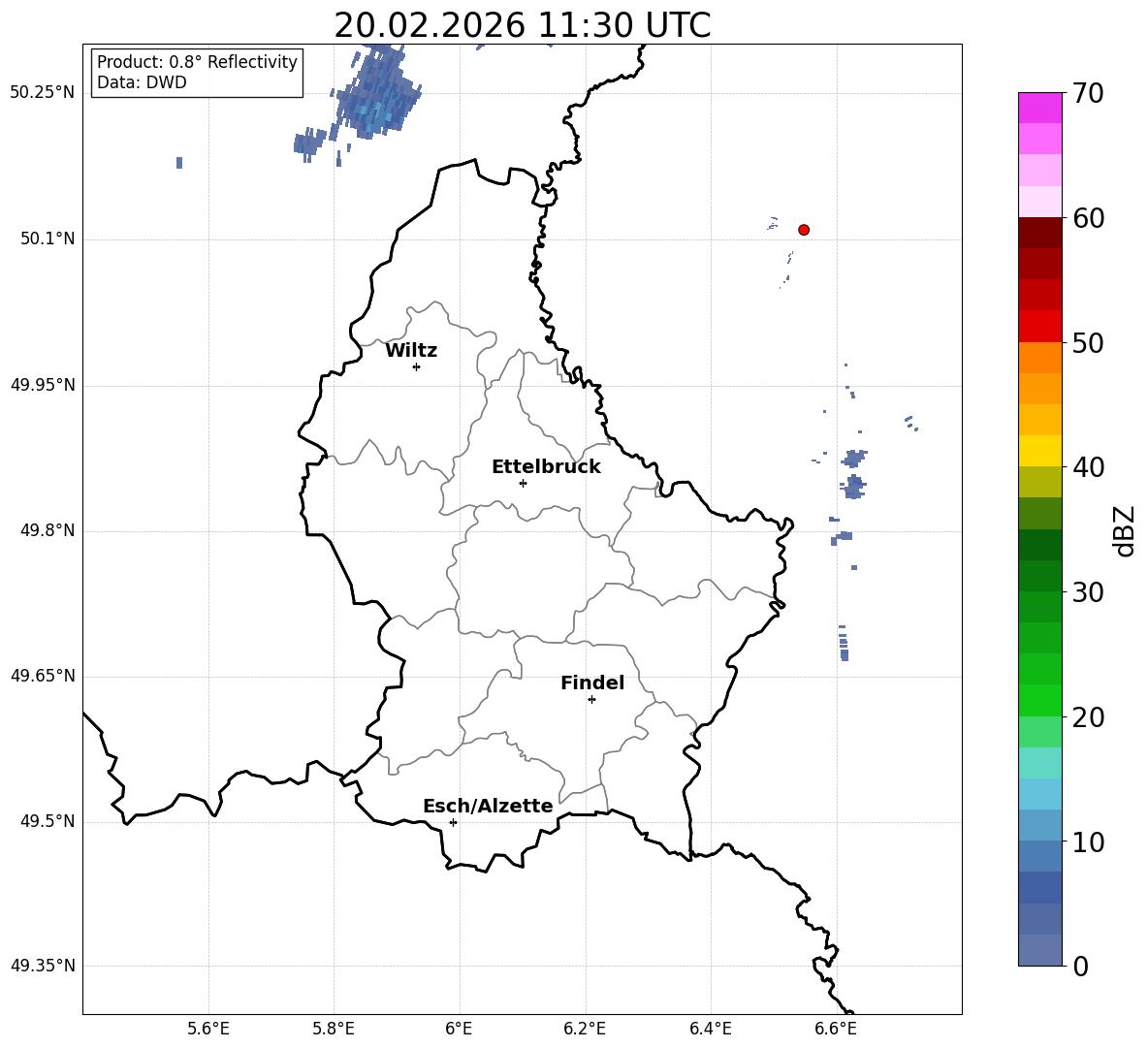Click the colorbar 0 tick label
Screen dimensions: 1148x1048
coord(1081,967)
